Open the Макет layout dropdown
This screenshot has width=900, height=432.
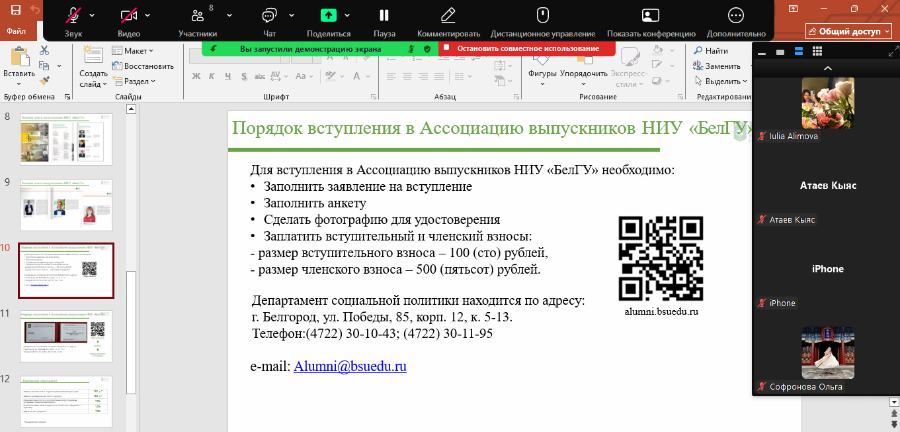pyautogui.click(x=133, y=51)
